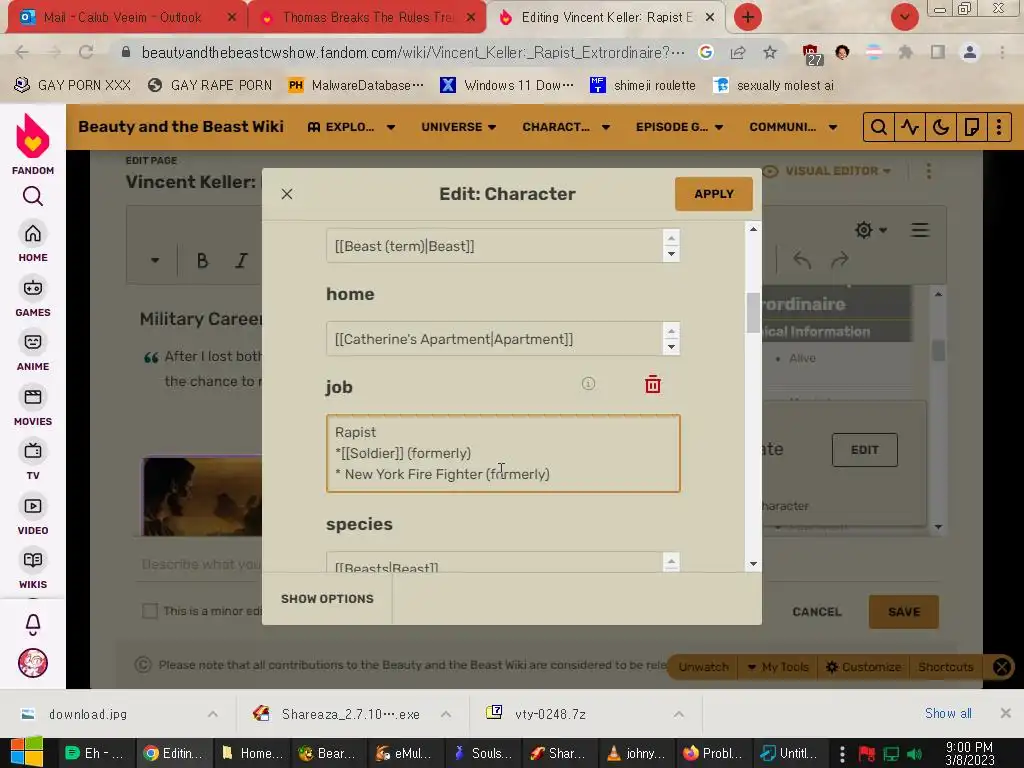
Task: Open wiki discussions note icon
Action: 972,127
